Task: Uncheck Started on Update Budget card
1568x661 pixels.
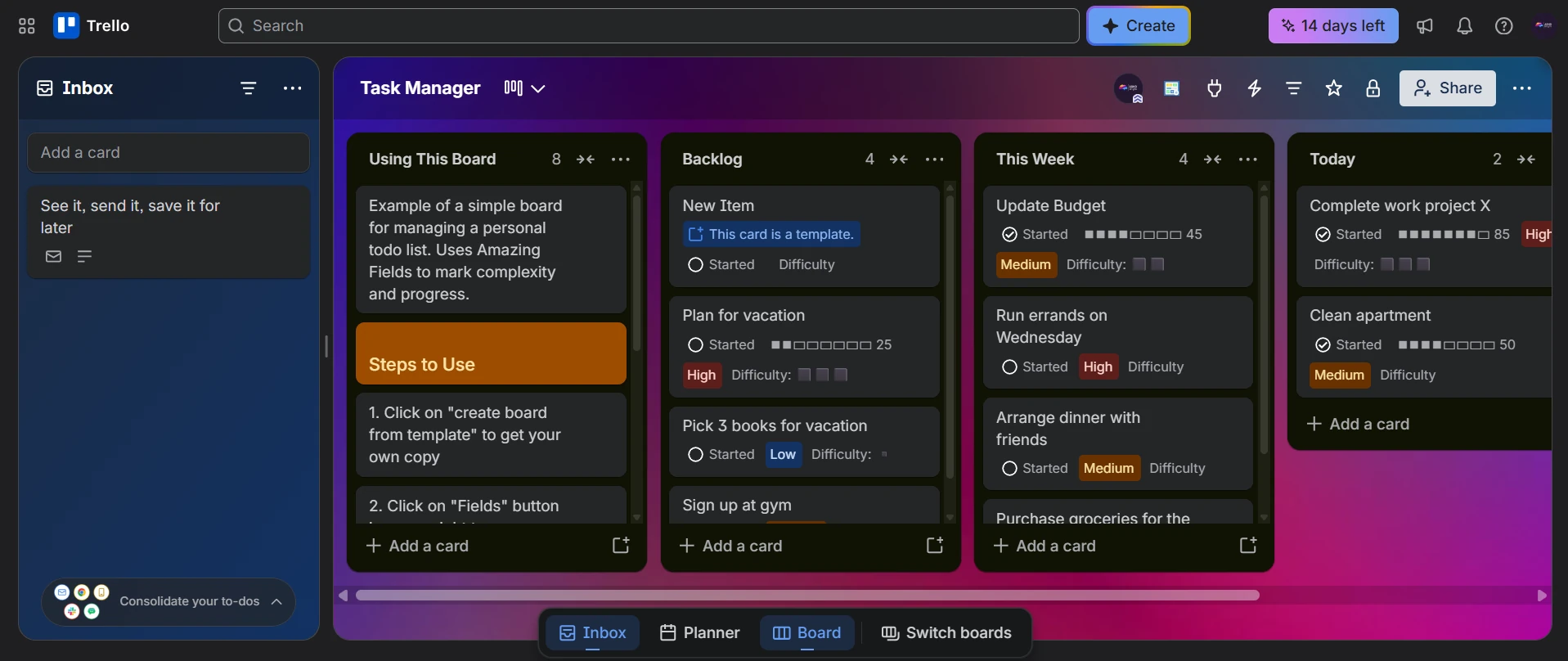Action: tap(1009, 235)
